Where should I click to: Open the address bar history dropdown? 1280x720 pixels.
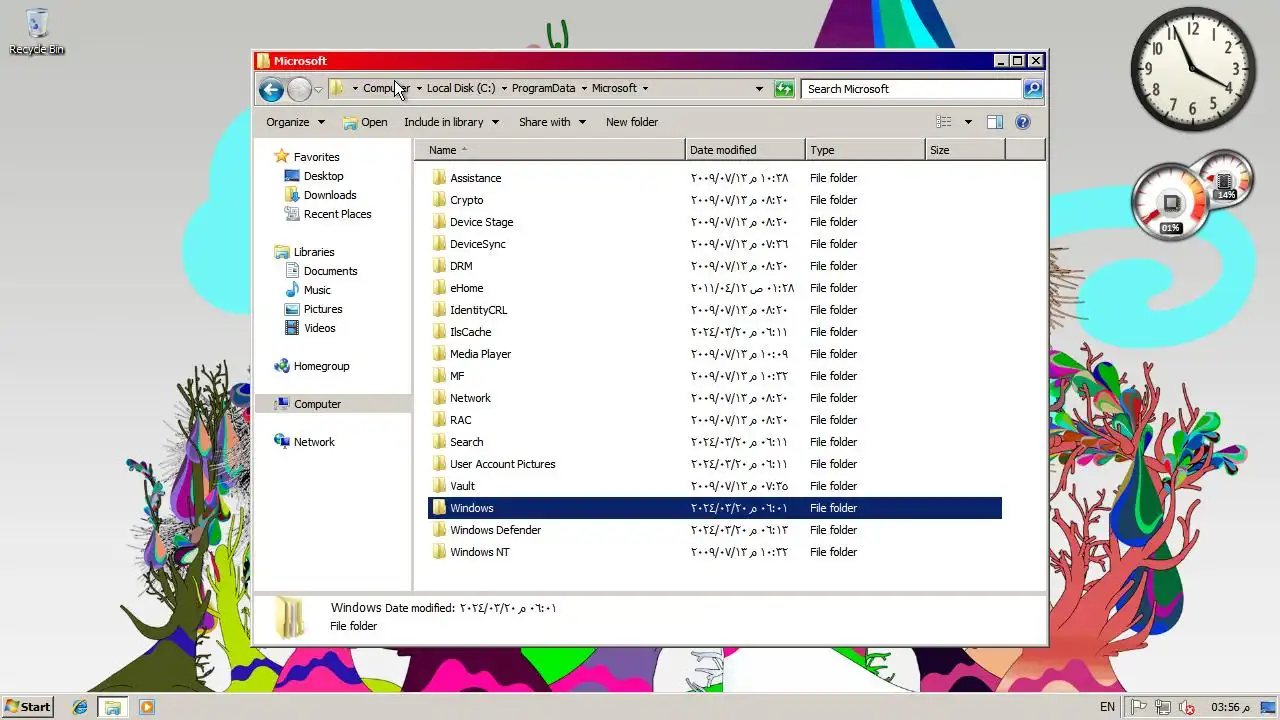click(x=759, y=89)
